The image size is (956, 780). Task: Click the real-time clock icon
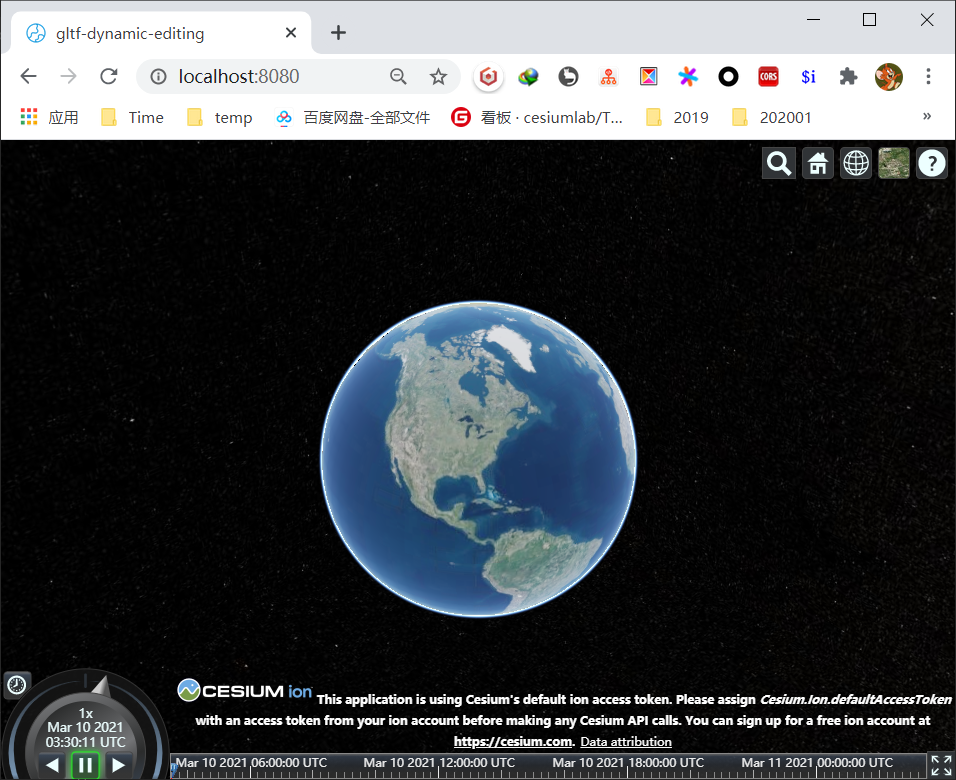(x=16, y=685)
